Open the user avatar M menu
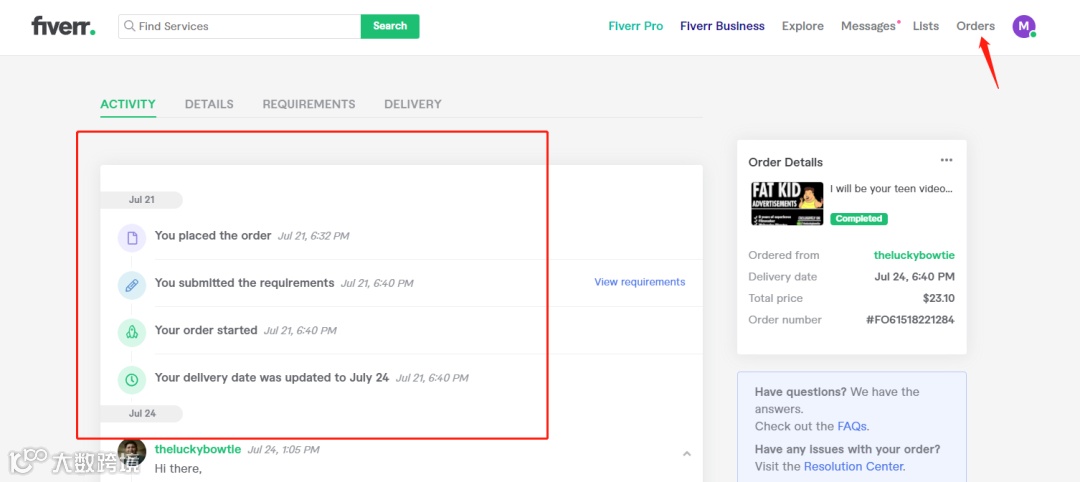 point(1024,26)
